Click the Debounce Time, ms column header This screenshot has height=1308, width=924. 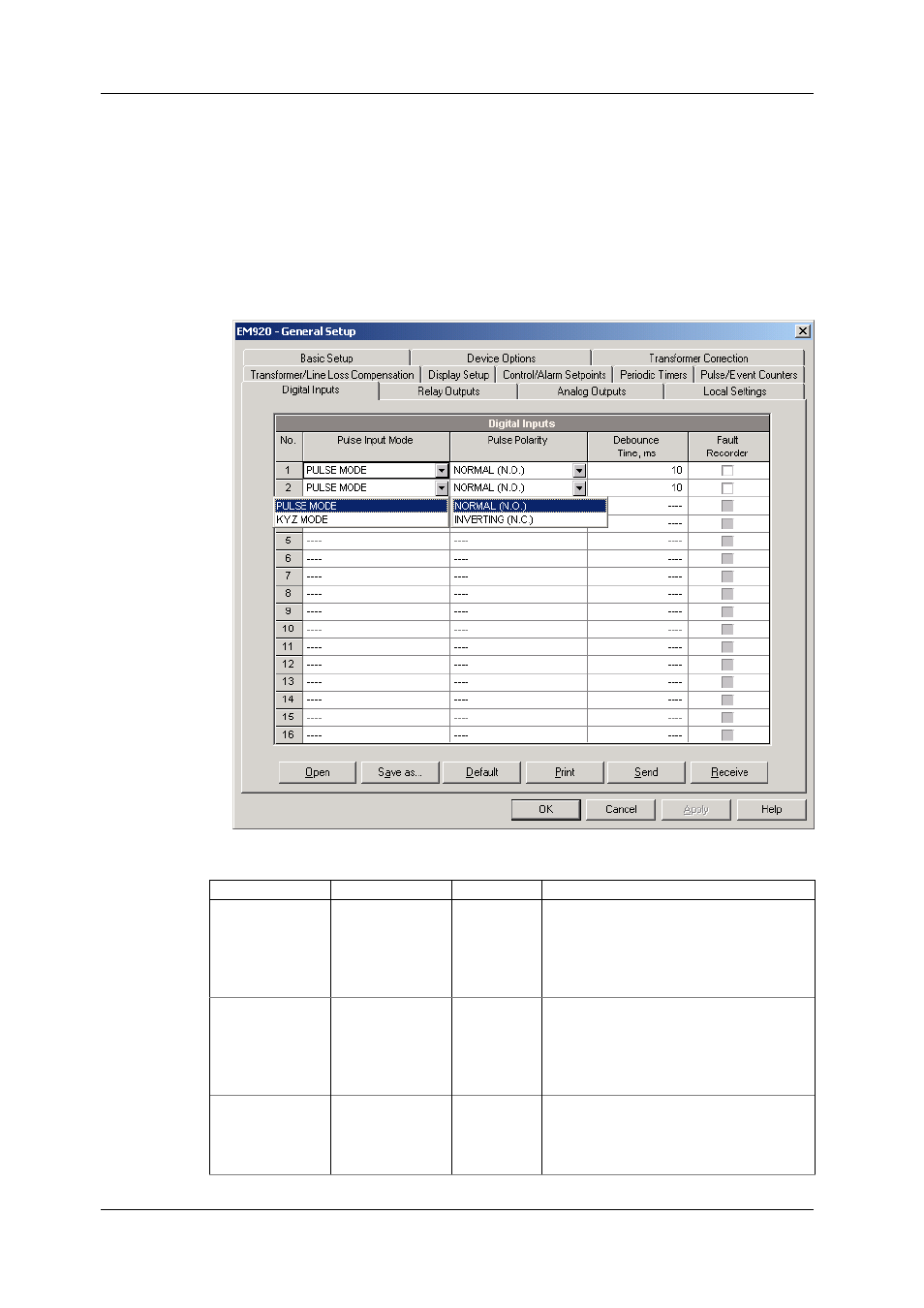pyautogui.click(x=636, y=447)
